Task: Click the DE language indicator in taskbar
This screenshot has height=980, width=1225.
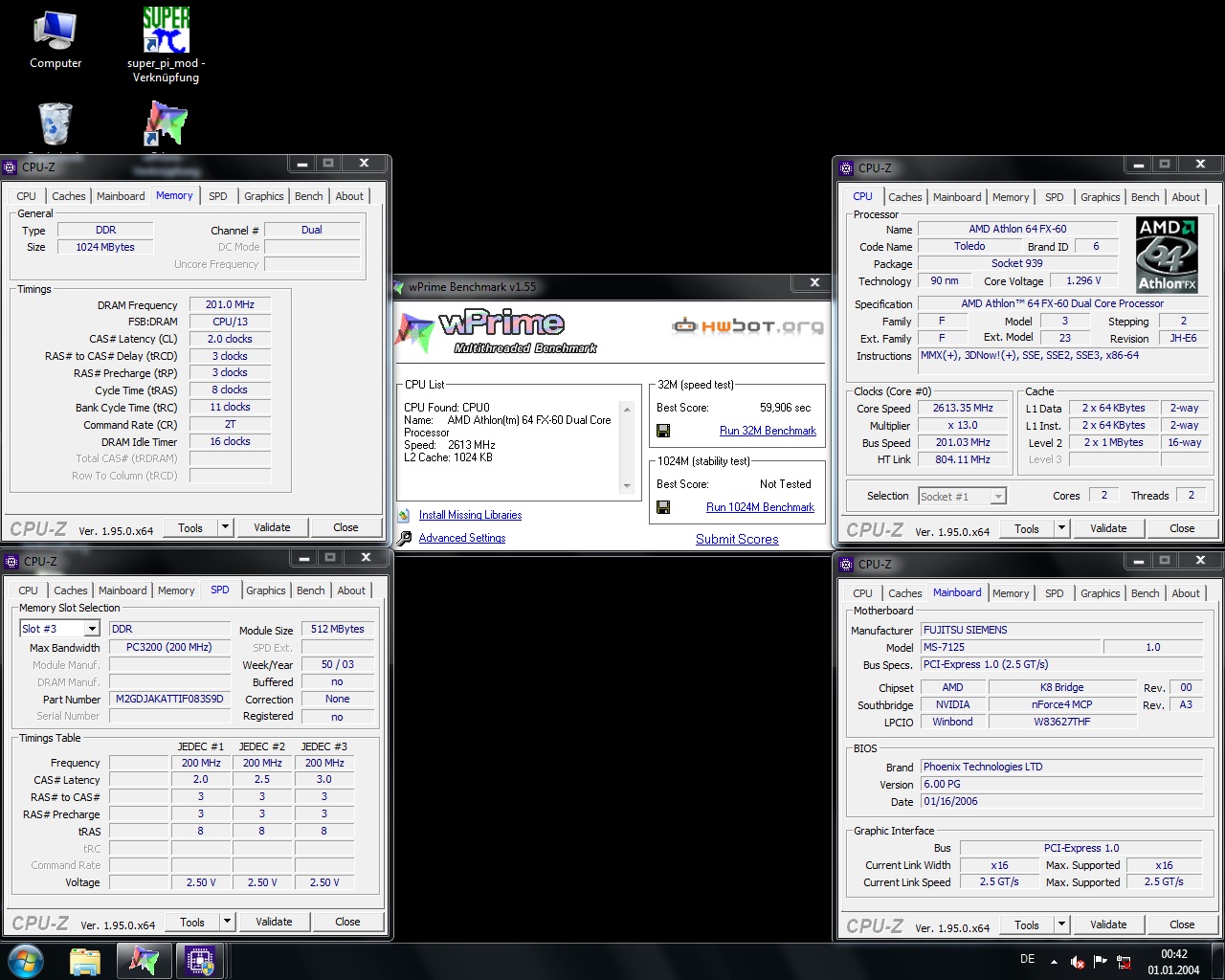Action: (1027, 959)
